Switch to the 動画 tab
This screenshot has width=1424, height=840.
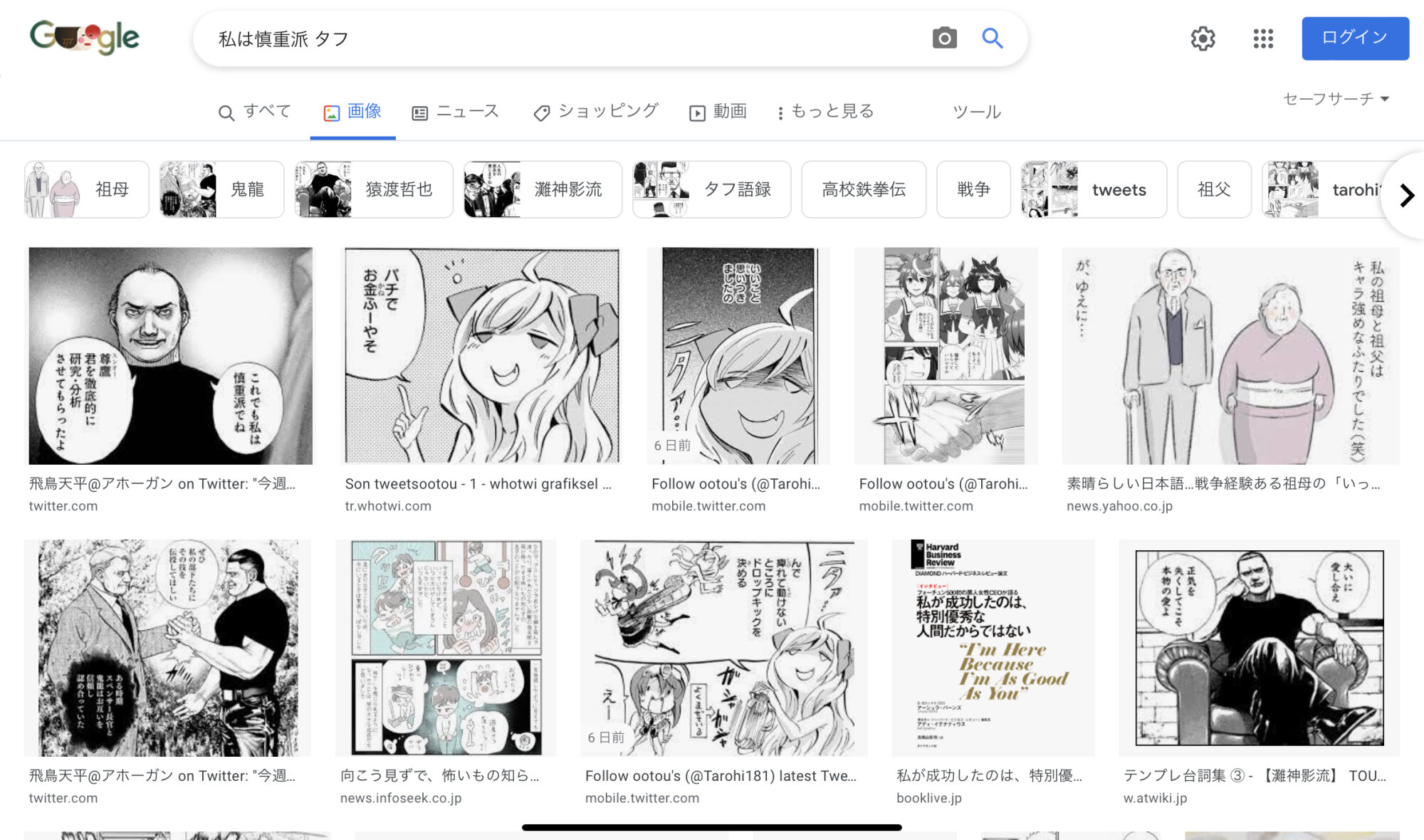[x=718, y=112]
